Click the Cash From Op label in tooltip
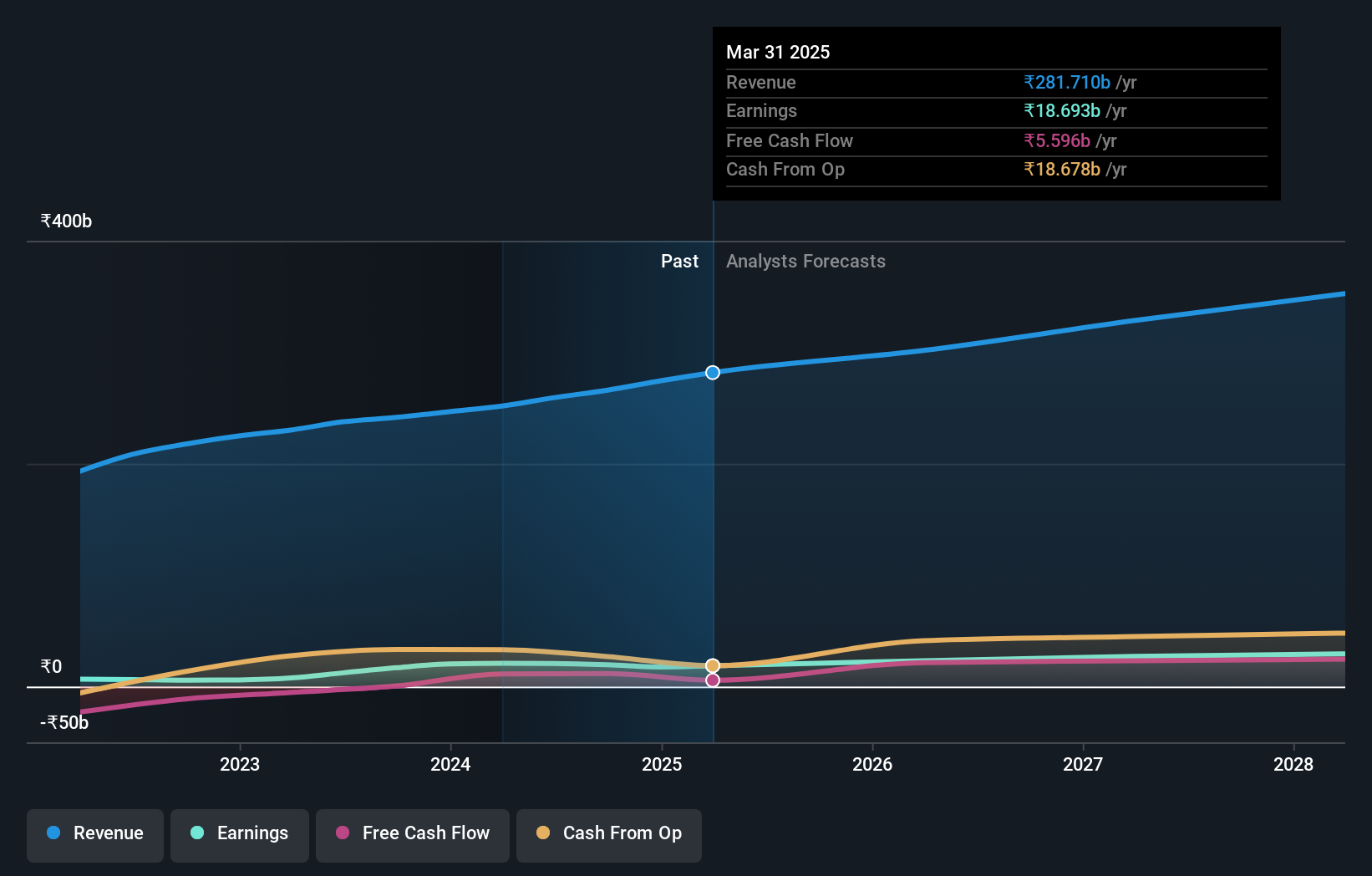Viewport: 1372px width, 876px height. point(785,169)
